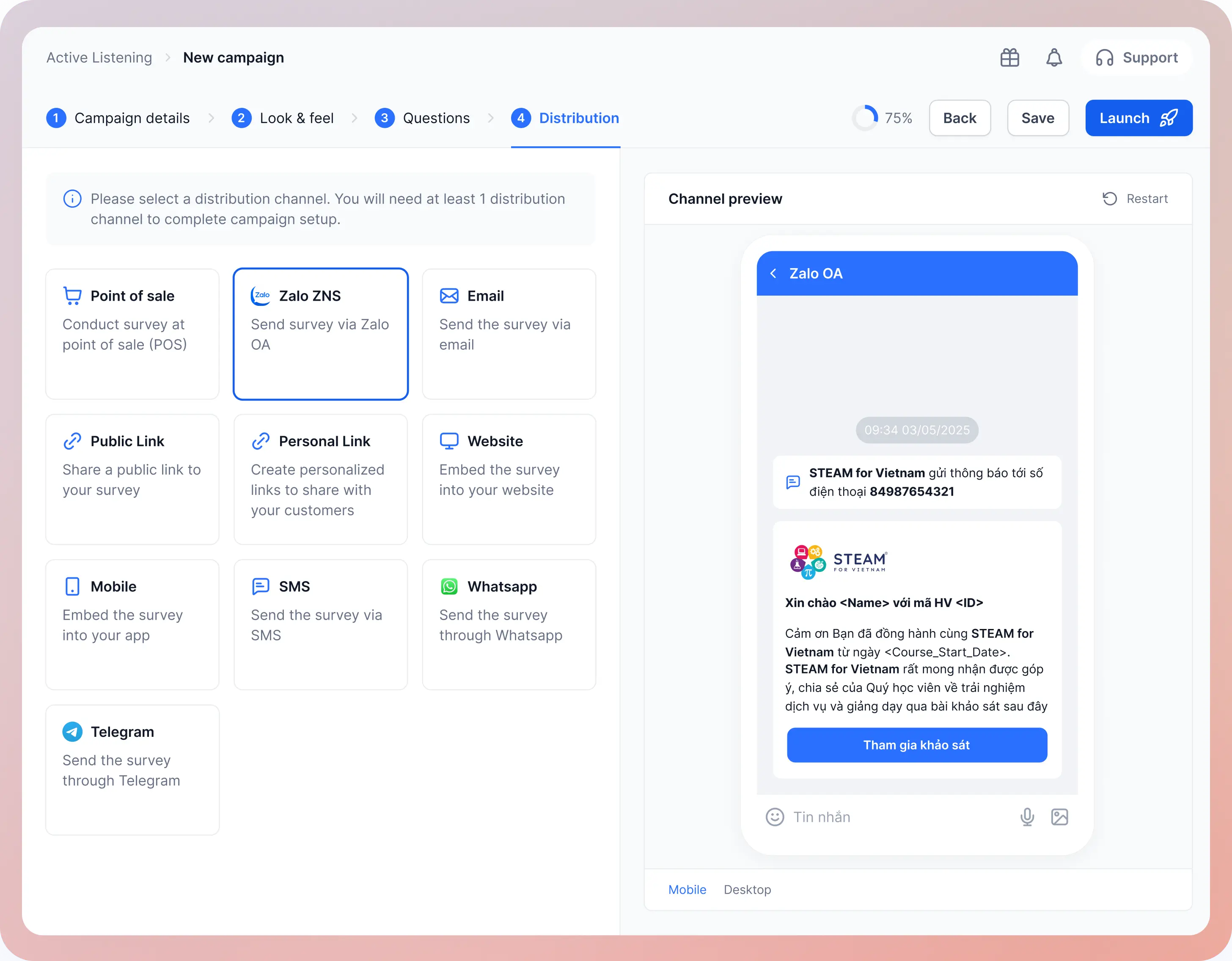
Task: Click the image attachment icon in the chat preview
Action: coord(1059,817)
